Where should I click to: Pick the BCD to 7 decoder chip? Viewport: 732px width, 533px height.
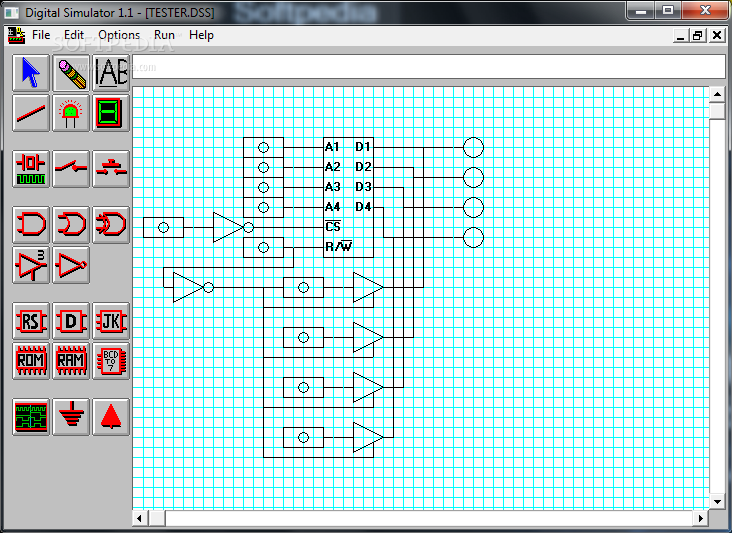(111, 361)
